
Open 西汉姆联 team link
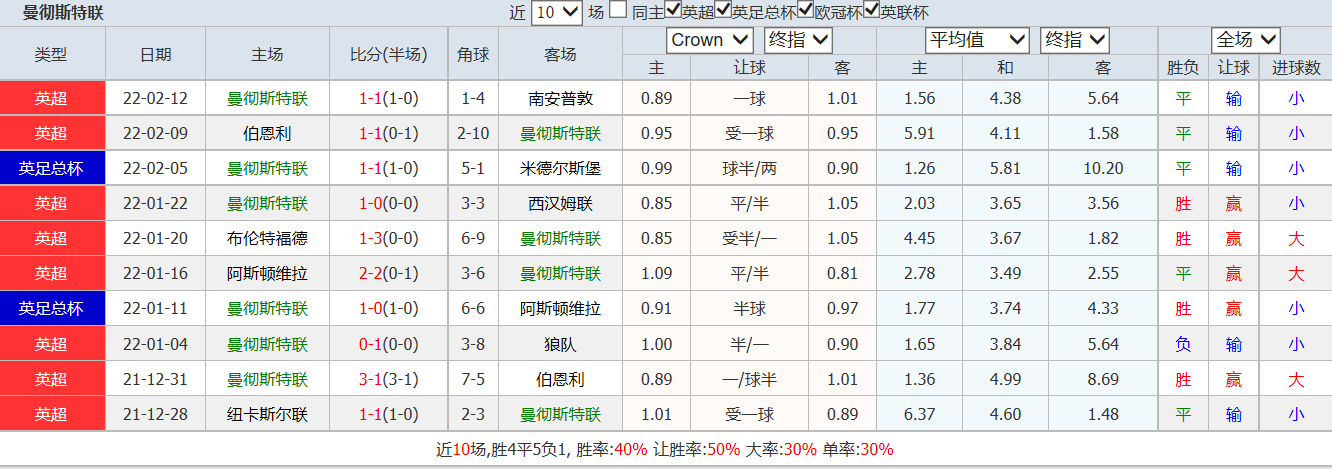point(560,203)
